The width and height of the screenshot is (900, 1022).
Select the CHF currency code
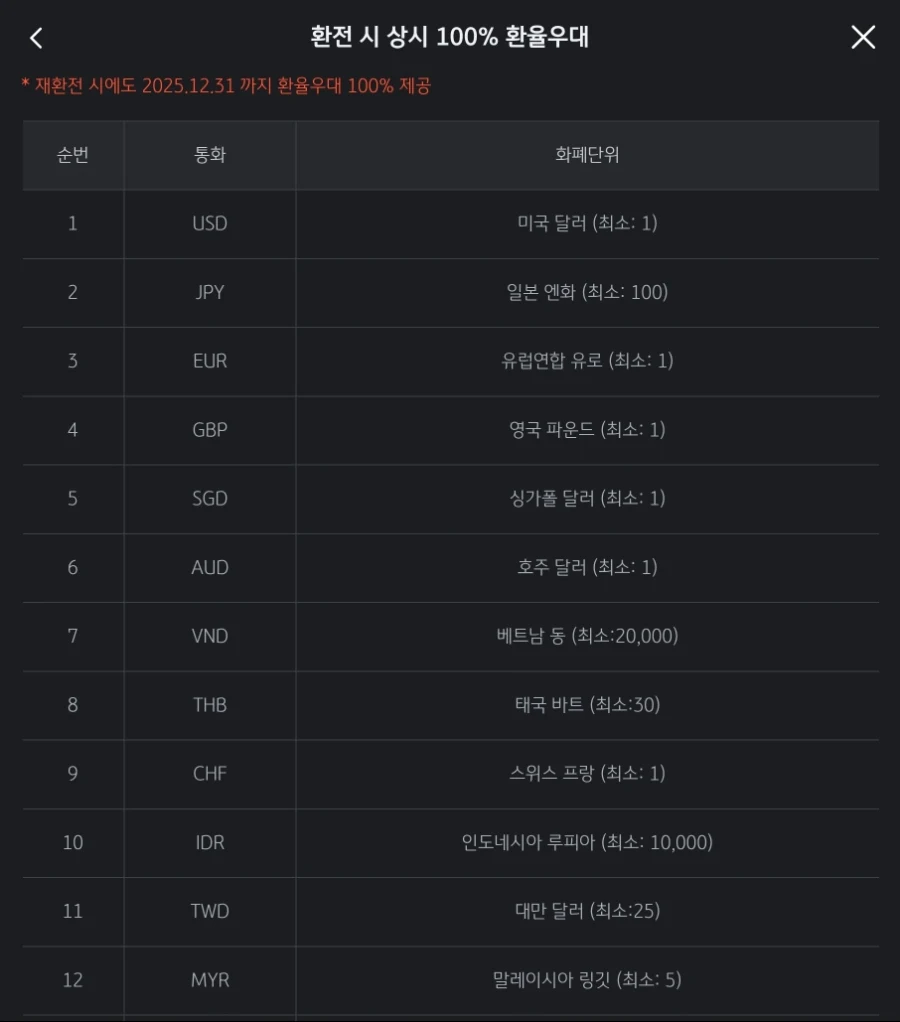pyautogui.click(x=210, y=773)
